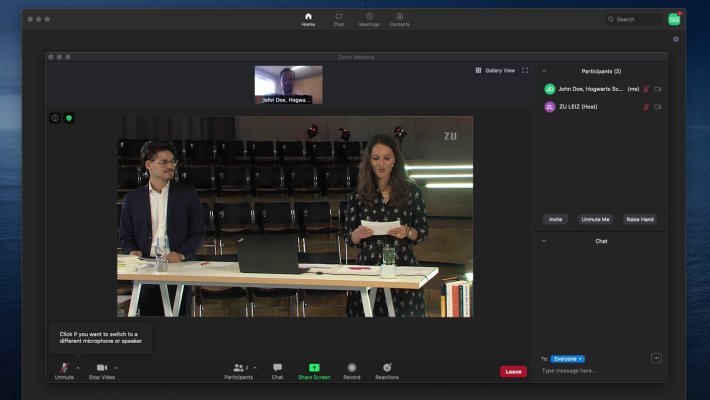The height and width of the screenshot is (400, 710).
Task: Open arrow menu beside Participants button
Action: coord(255,367)
